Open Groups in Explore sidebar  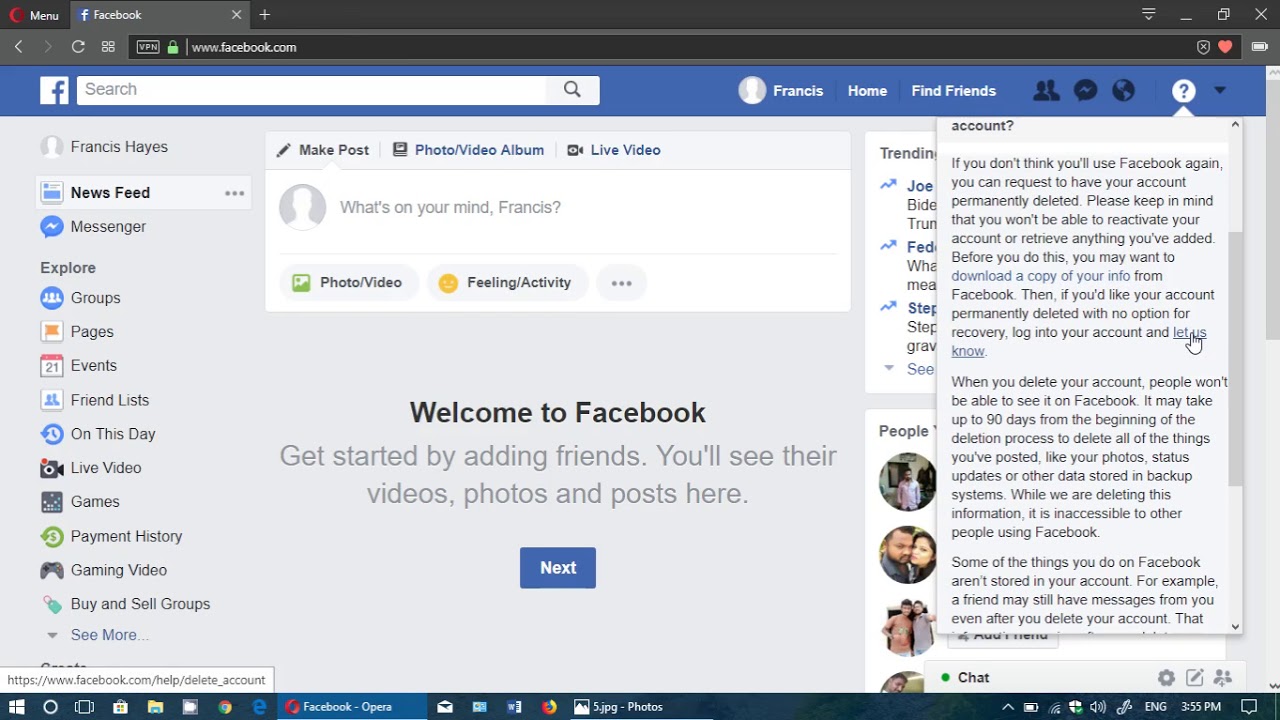point(95,298)
